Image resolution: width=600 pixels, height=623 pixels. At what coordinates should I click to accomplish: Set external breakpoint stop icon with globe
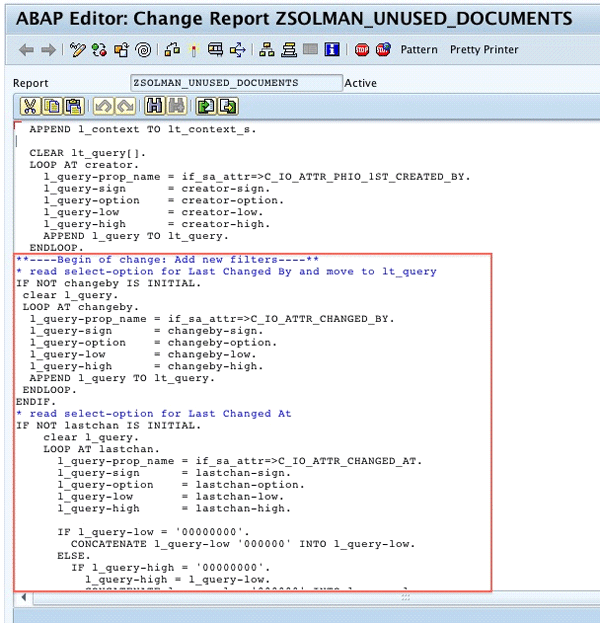(x=383, y=50)
